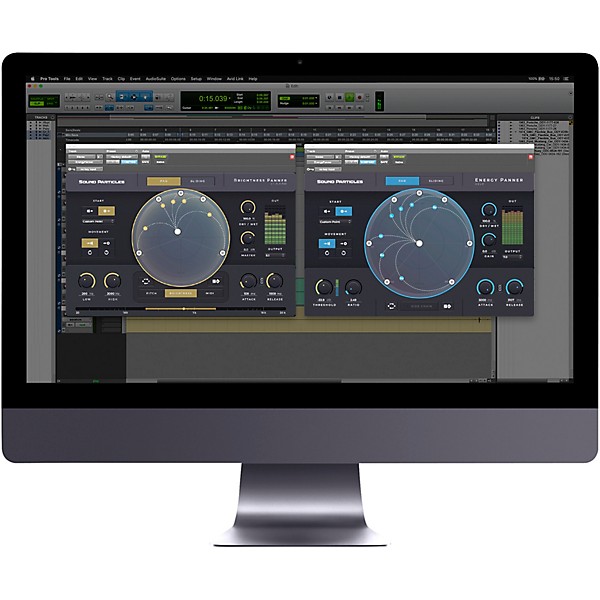This screenshot has width=600, height=600.
Task: Open Custom Point dropdown in Brightness Panner
Action: 98,222
